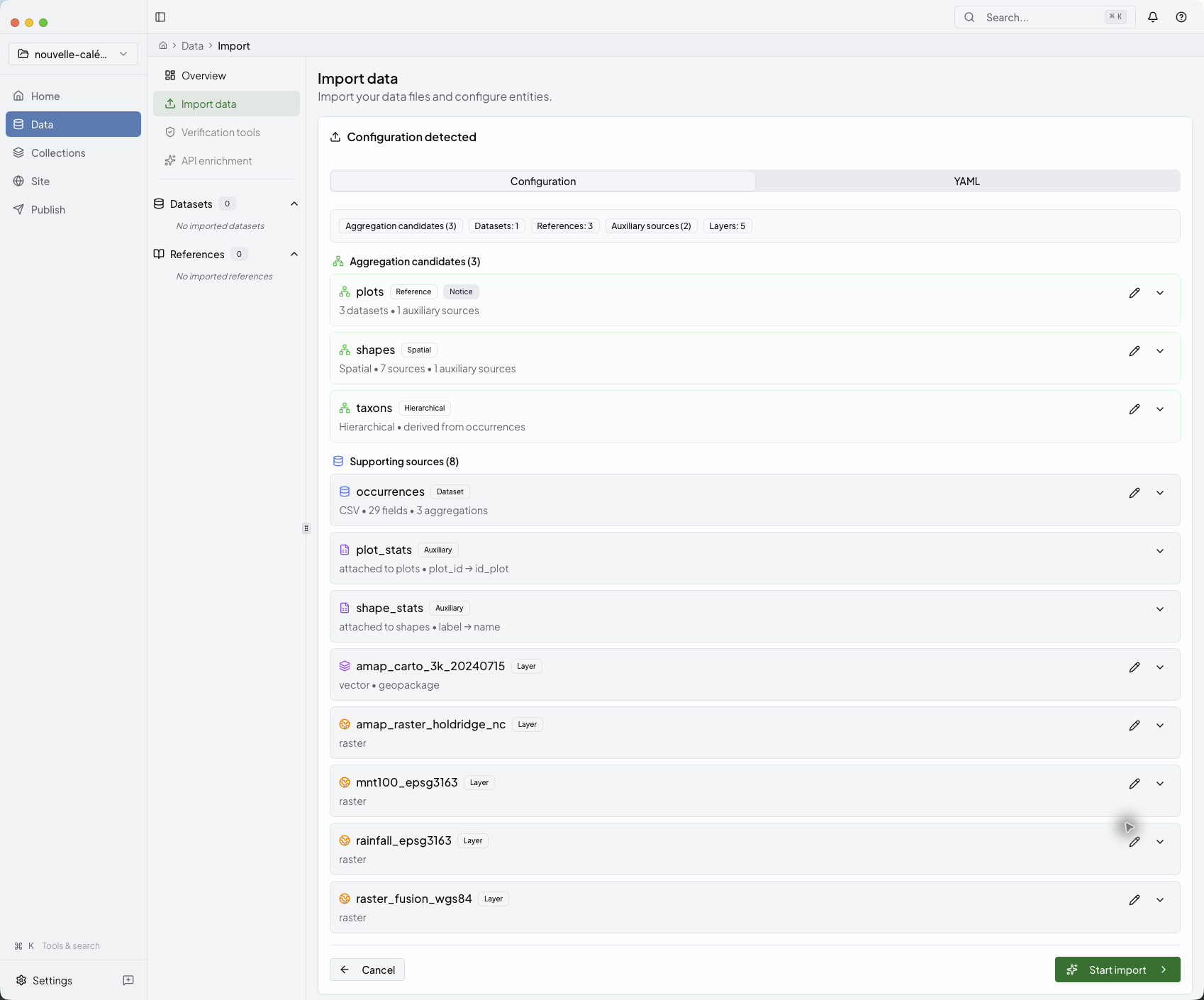Expand the shapes entry chevron
1204x1000 pixels.
[x=1160, y=351]
